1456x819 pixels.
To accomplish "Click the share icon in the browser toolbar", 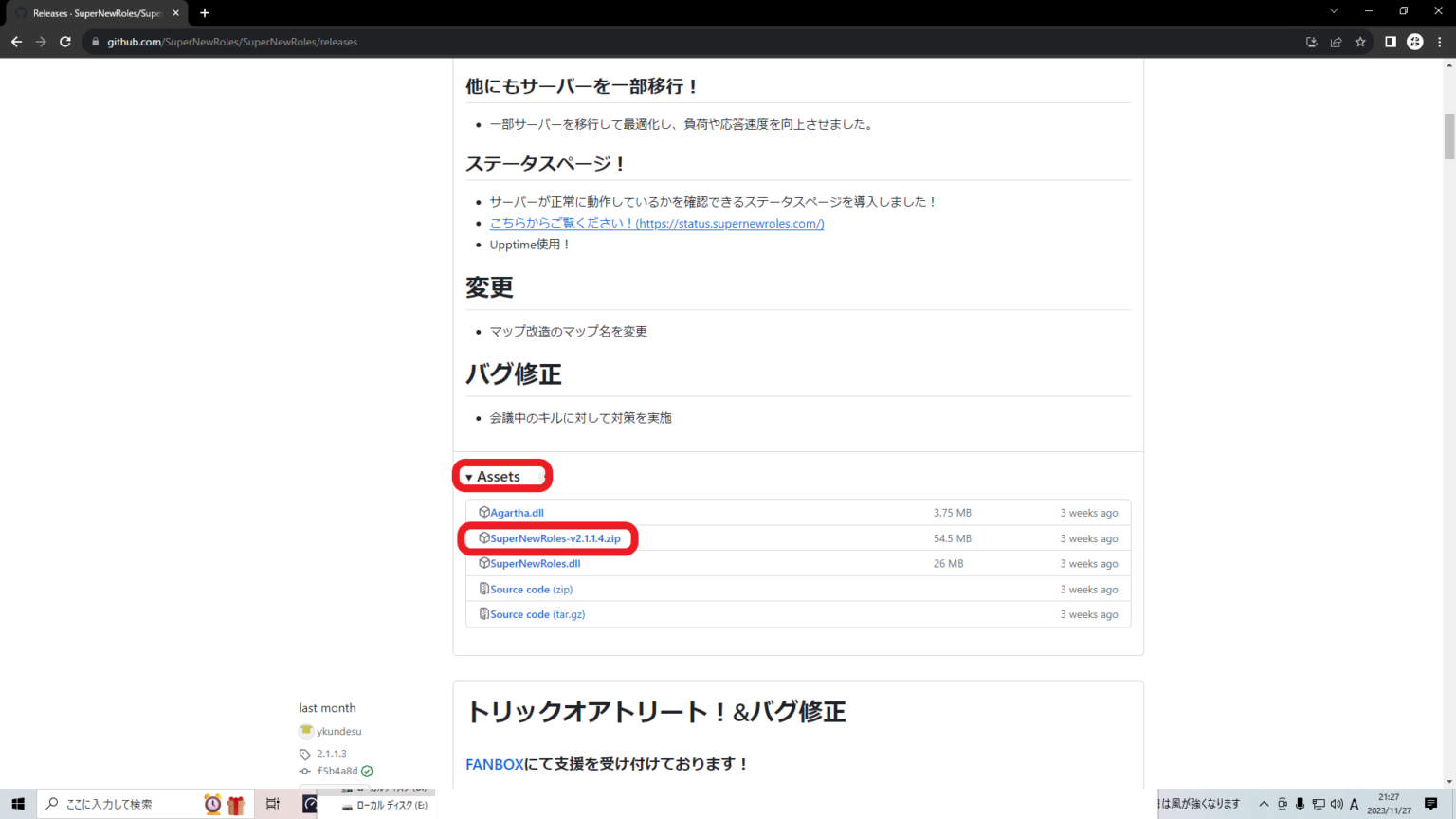I will tap(1337, 42).
